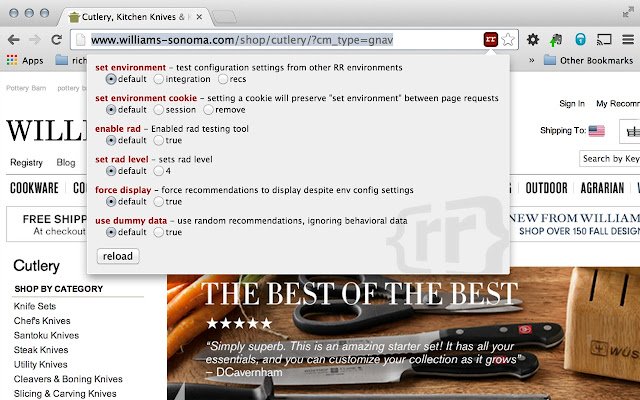Open the Registry link

[x=26, y=162]
